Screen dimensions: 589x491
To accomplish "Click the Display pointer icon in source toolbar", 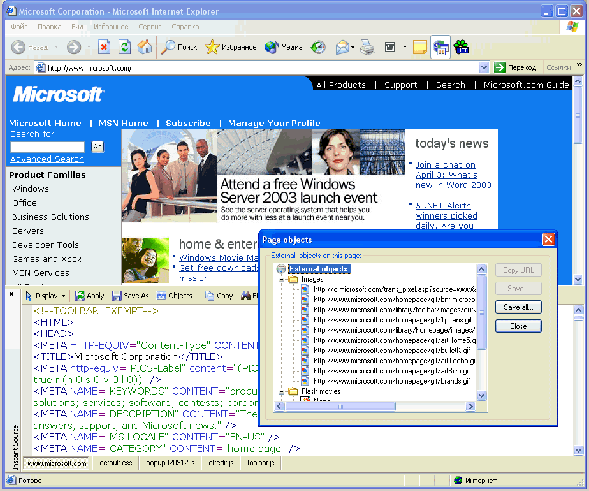I will point(29,296).
